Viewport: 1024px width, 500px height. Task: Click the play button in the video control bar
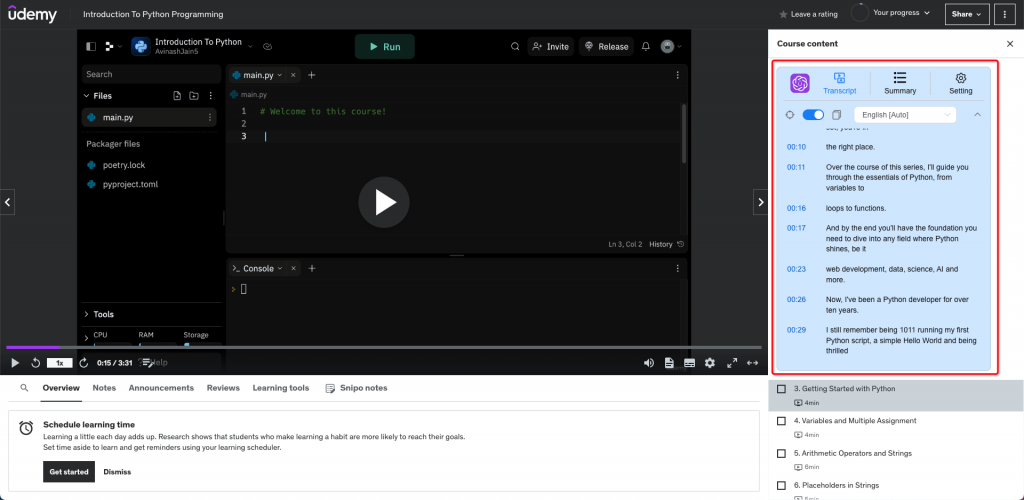pyautogui.click(x=15, y=363)
